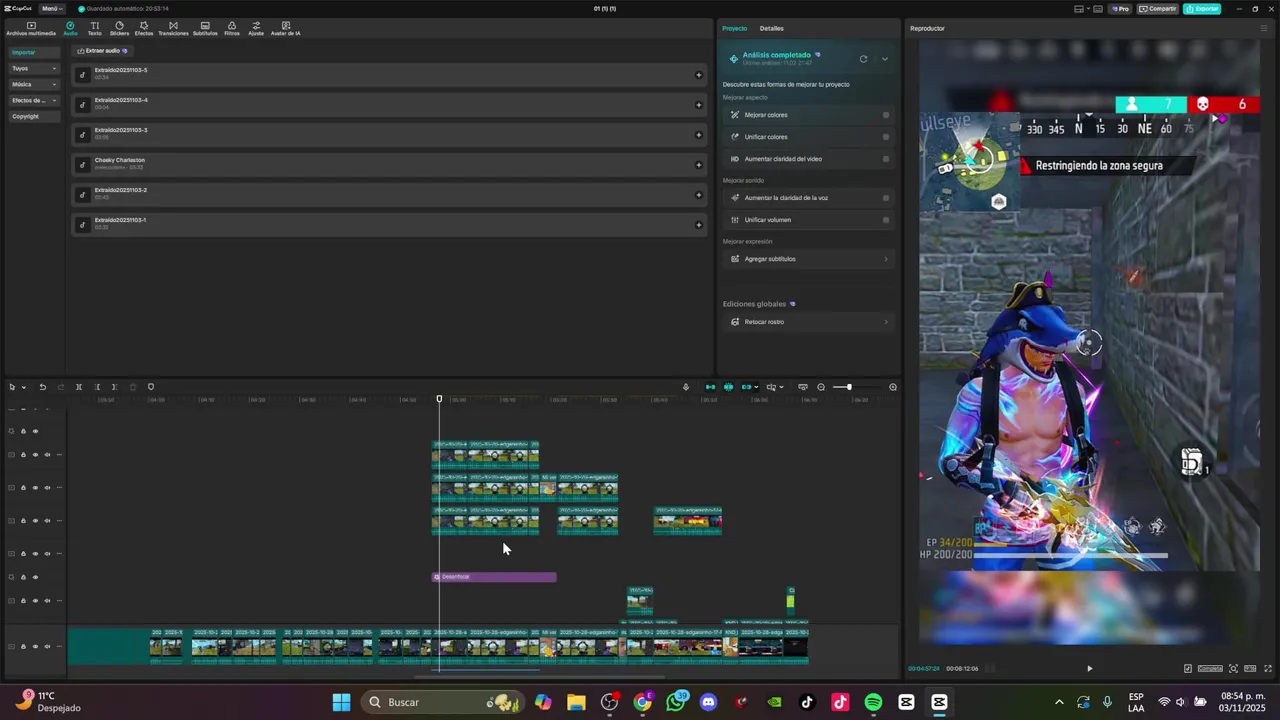The image size is (1280, 720).
Task: Select Mejorar colores suggestion
Action: [x=808, y=115]
